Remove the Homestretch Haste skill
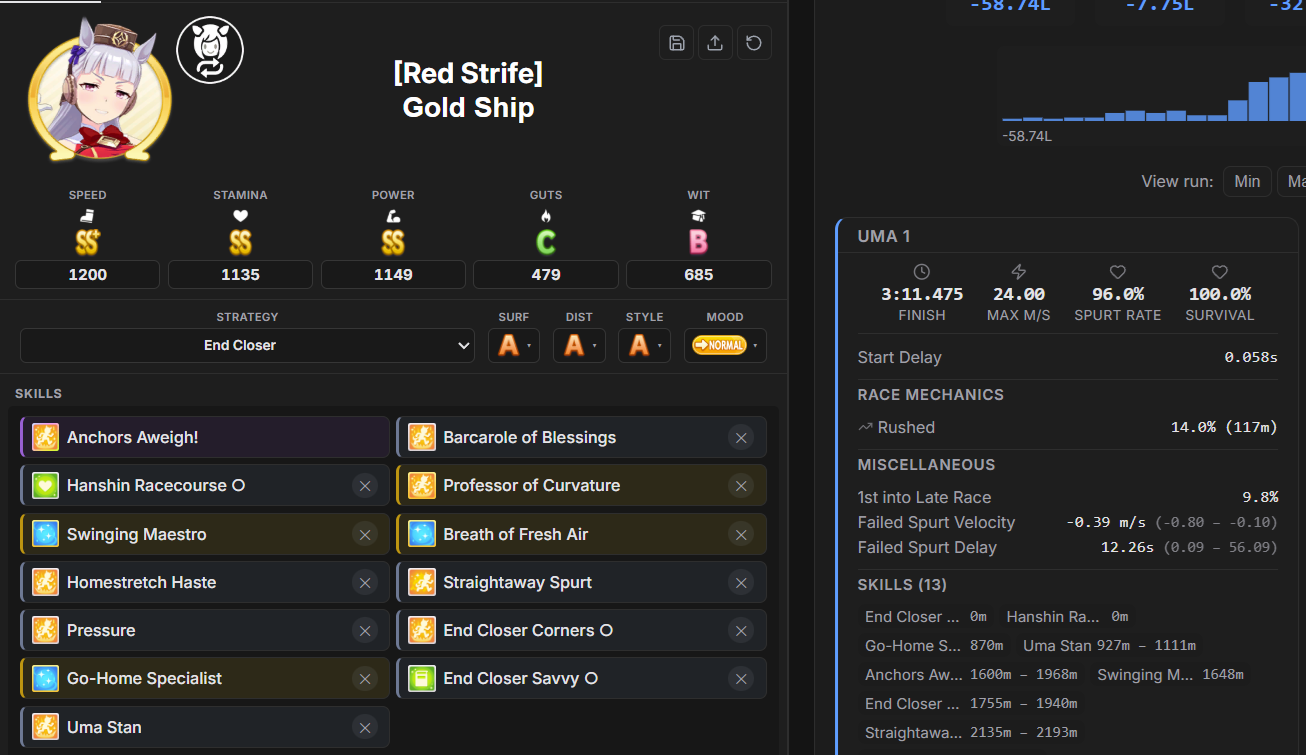1306x755 pixels. (365, 582)
